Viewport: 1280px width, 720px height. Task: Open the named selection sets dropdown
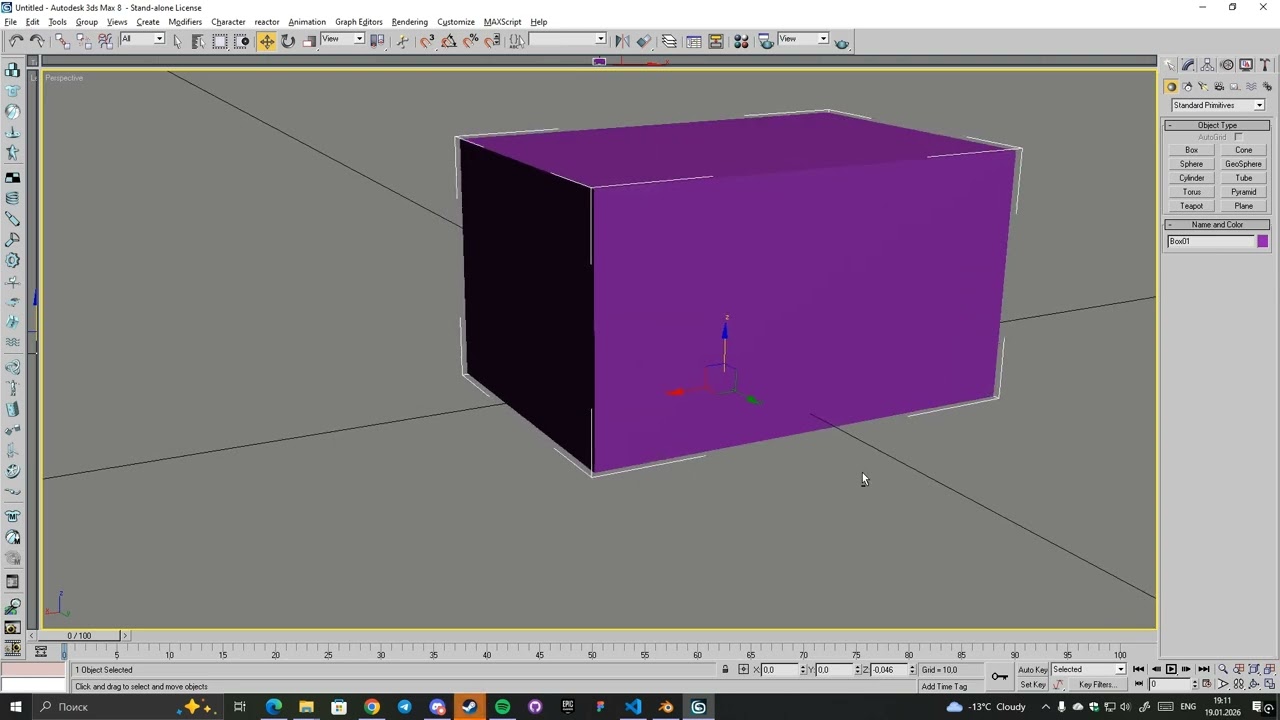click(x=567, y=39)
